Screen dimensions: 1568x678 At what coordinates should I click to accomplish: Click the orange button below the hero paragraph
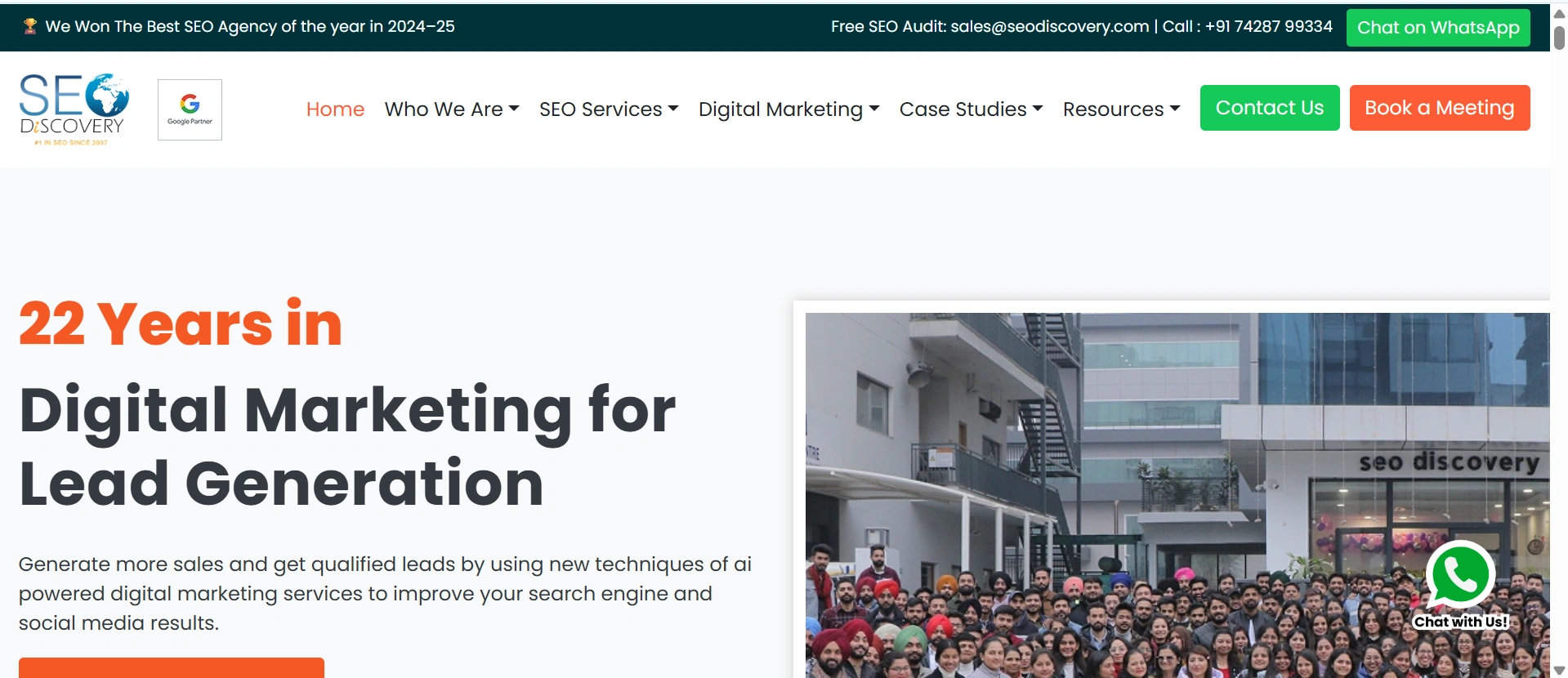point(172,668)
